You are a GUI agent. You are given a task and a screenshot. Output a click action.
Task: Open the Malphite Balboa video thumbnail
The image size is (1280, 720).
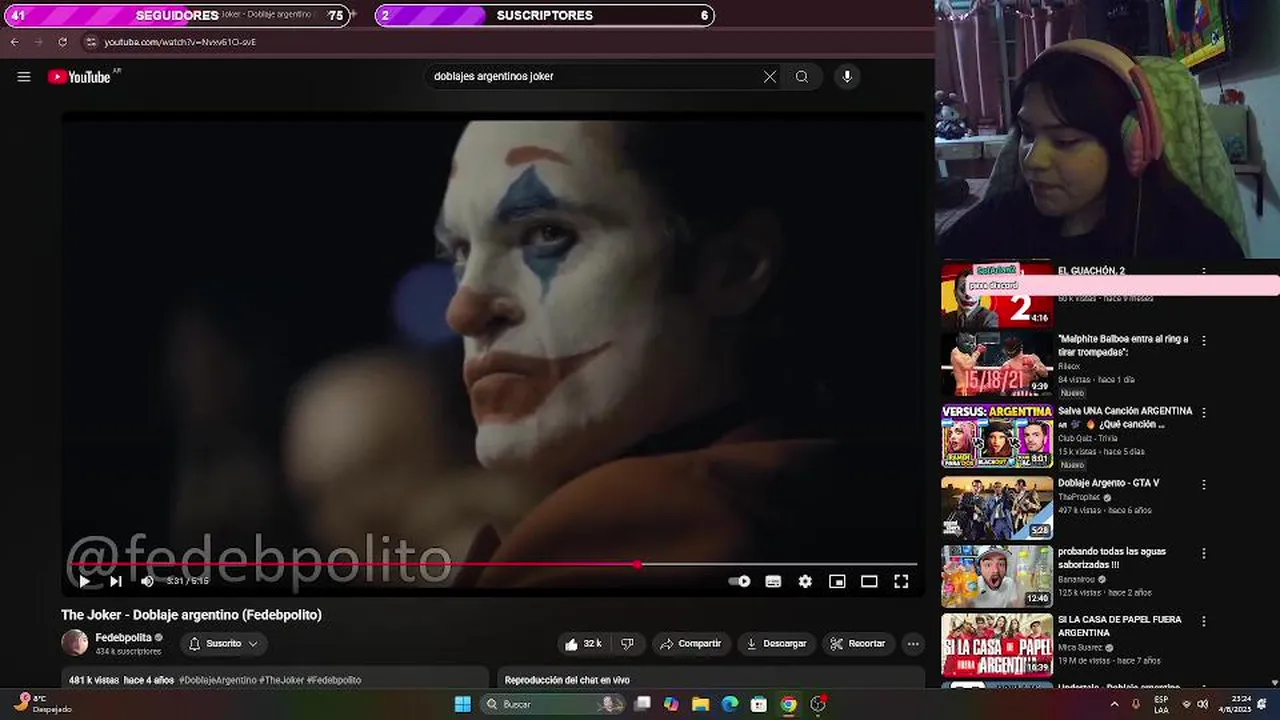click(997, 365)
